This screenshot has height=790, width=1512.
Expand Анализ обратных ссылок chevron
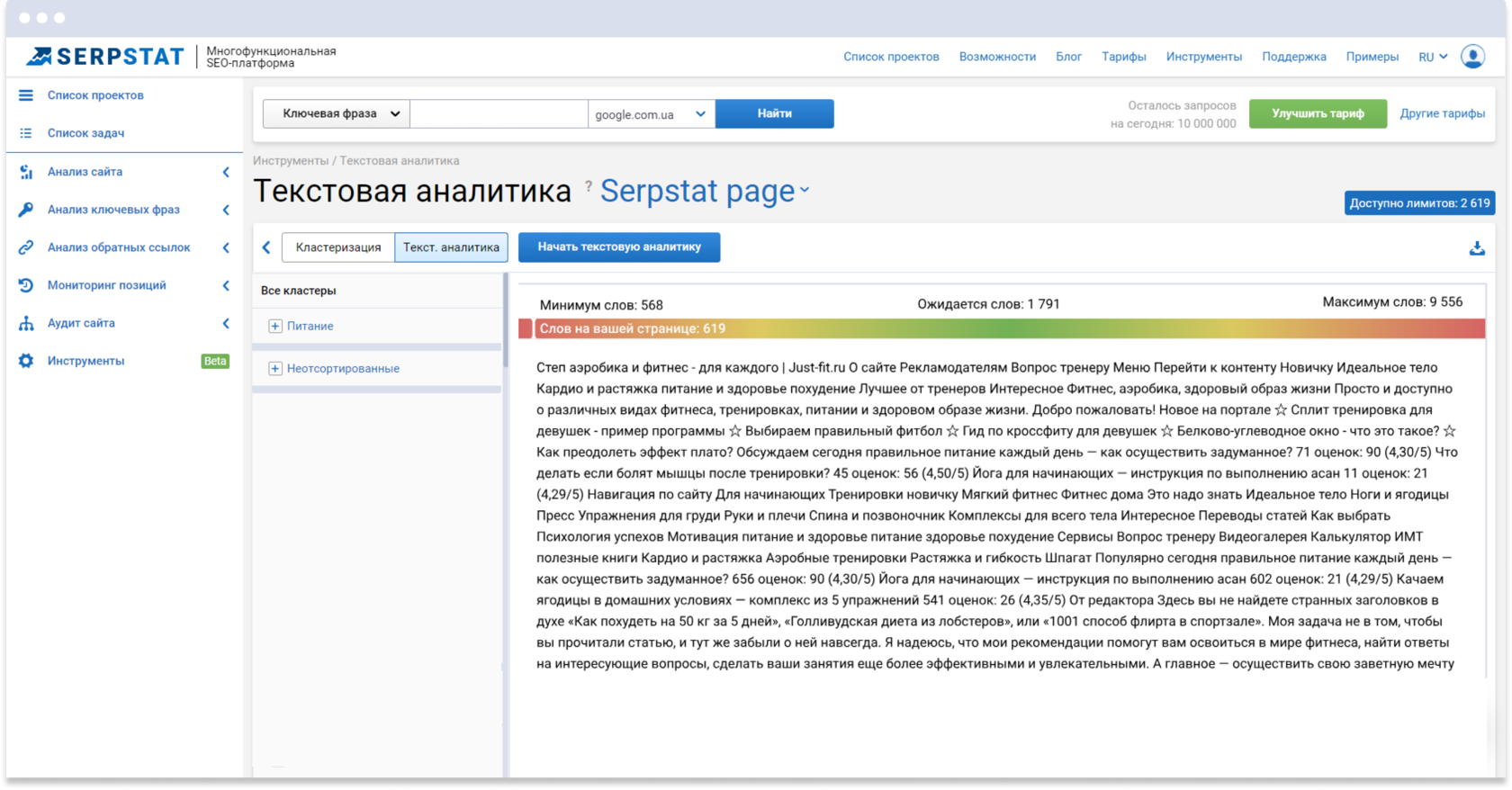(226, 247)
